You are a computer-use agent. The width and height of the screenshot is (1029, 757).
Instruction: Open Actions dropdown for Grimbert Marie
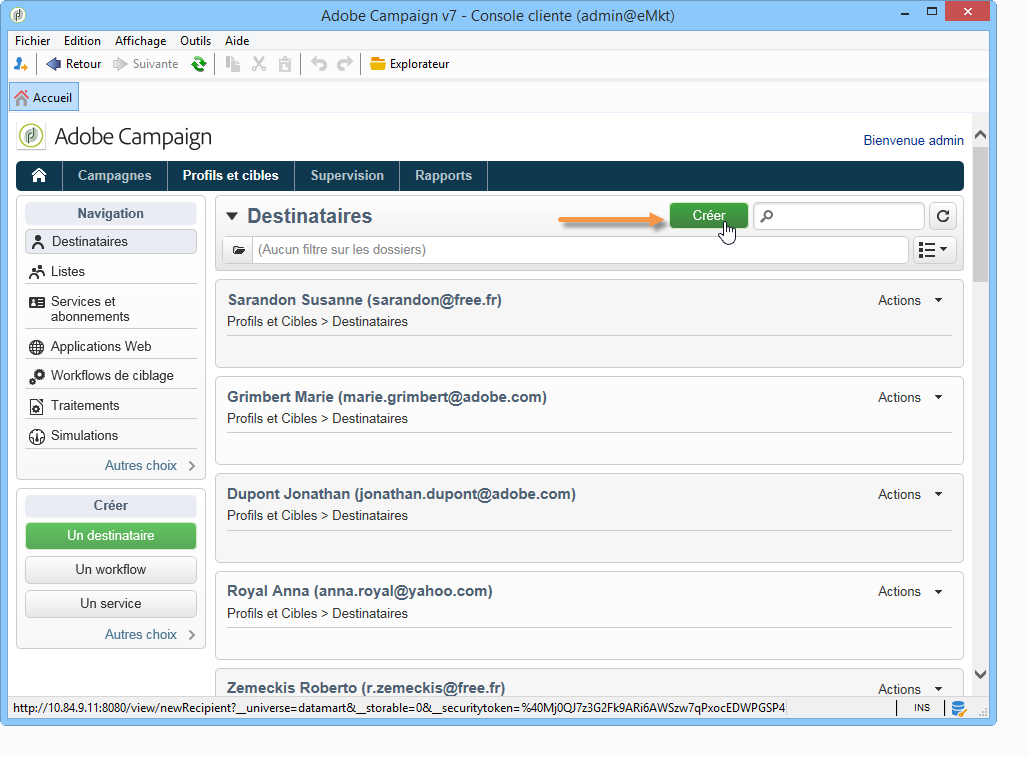(910, 398)
